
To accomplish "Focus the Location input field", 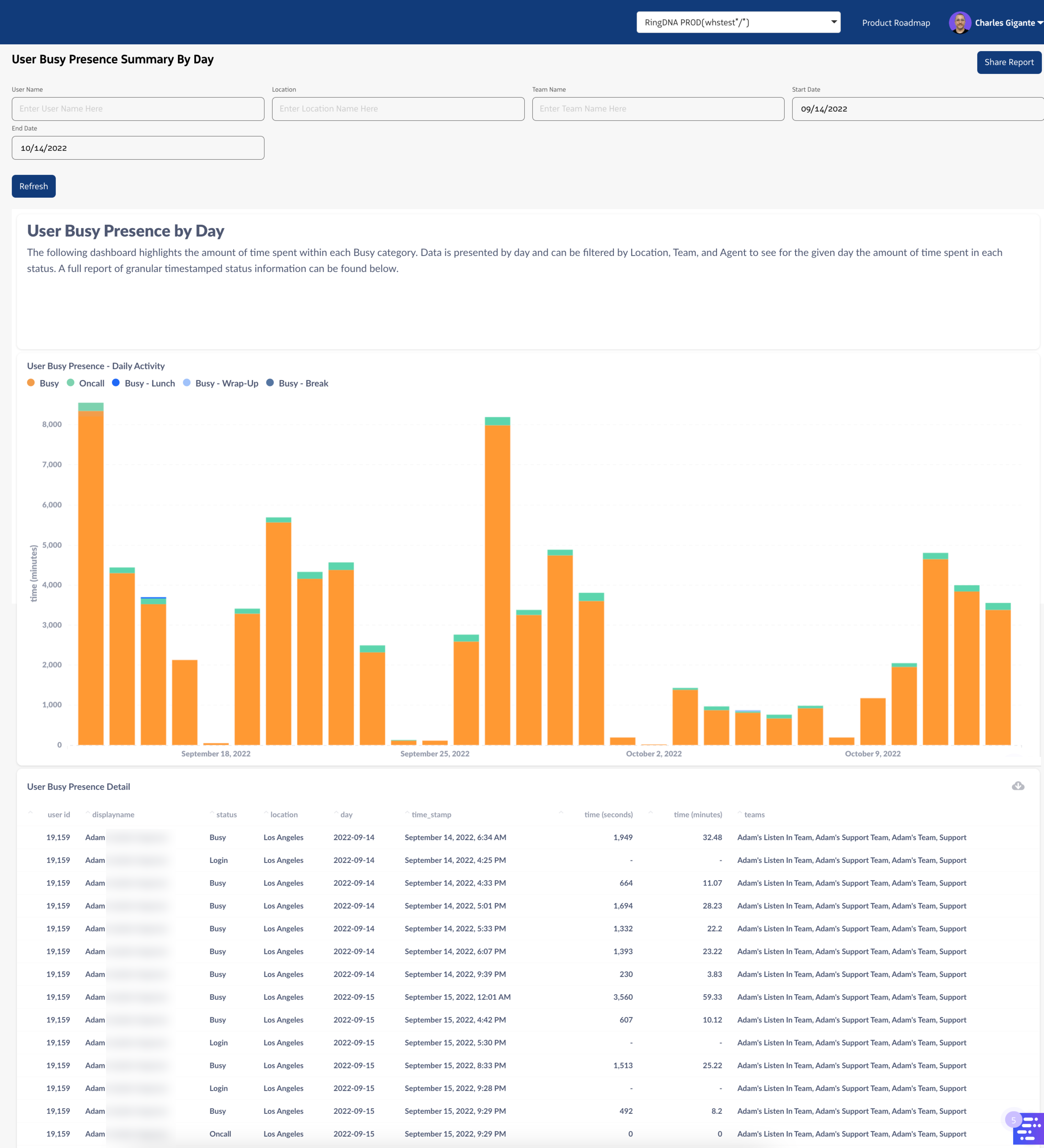I will pyautogui.click(x=398, y=109).
